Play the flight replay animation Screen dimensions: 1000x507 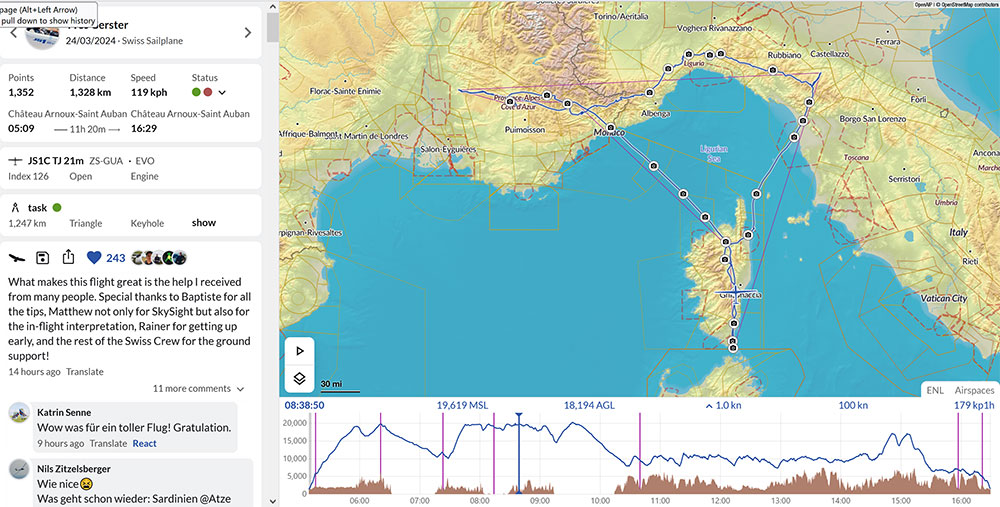pyautogui.click(x=299, y=351)
